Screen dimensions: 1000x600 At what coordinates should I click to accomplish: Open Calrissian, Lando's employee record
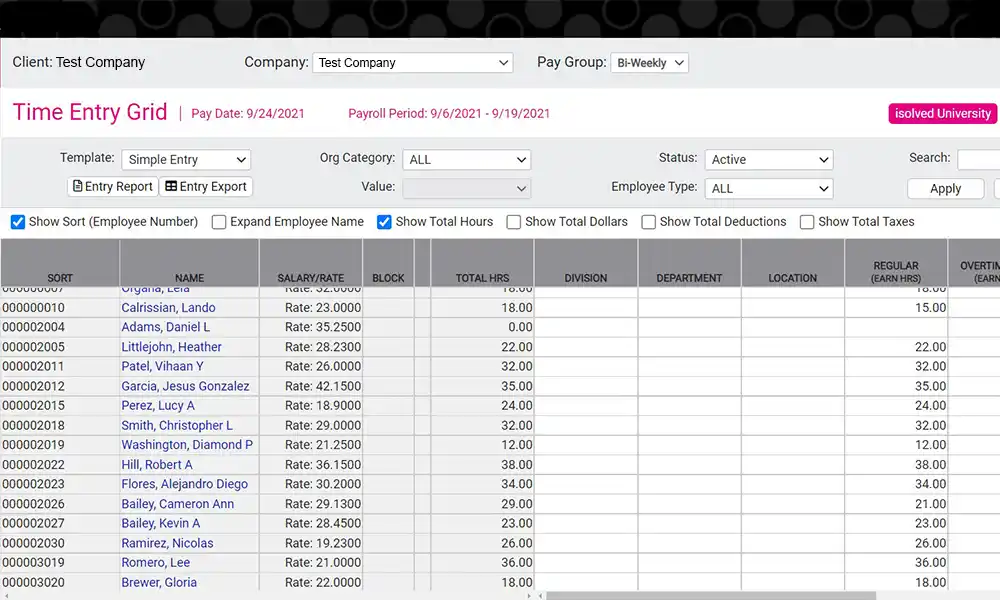click(x=169, y=308)
